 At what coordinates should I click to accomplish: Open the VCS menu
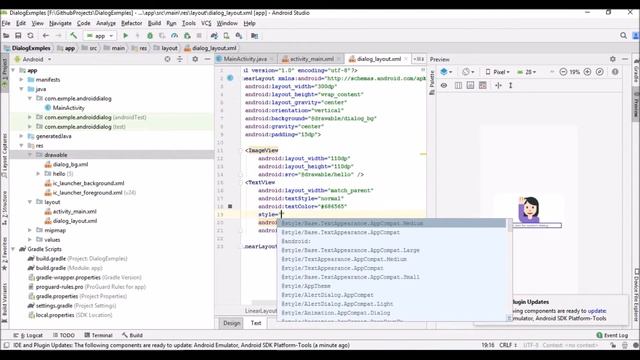point(206,23)
